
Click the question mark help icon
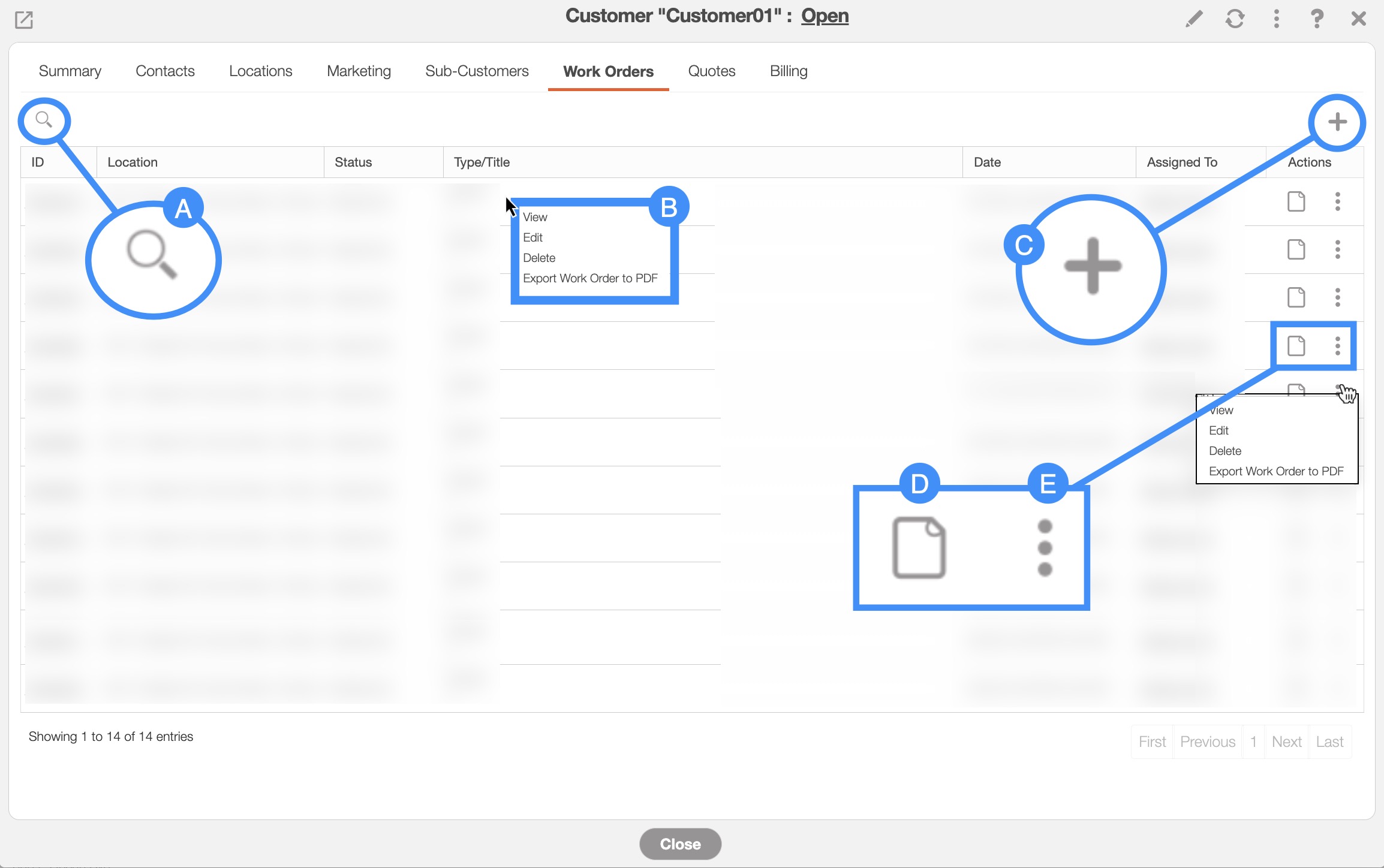tap(1316, 19)
